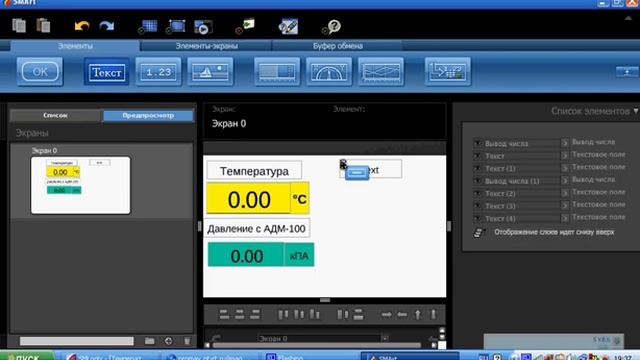
Task: Select the last element tool in the ribbon
Action: tap(448, 72)
